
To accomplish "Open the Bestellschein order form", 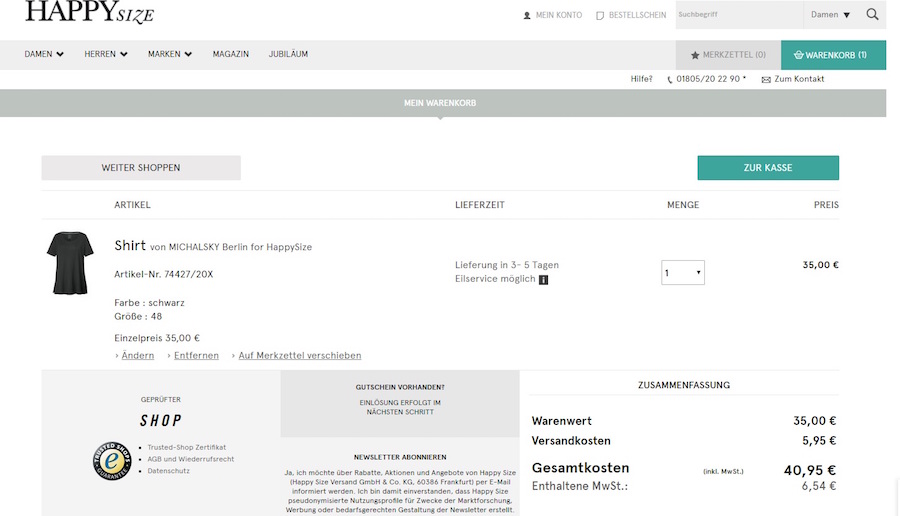I will point(630,15).
